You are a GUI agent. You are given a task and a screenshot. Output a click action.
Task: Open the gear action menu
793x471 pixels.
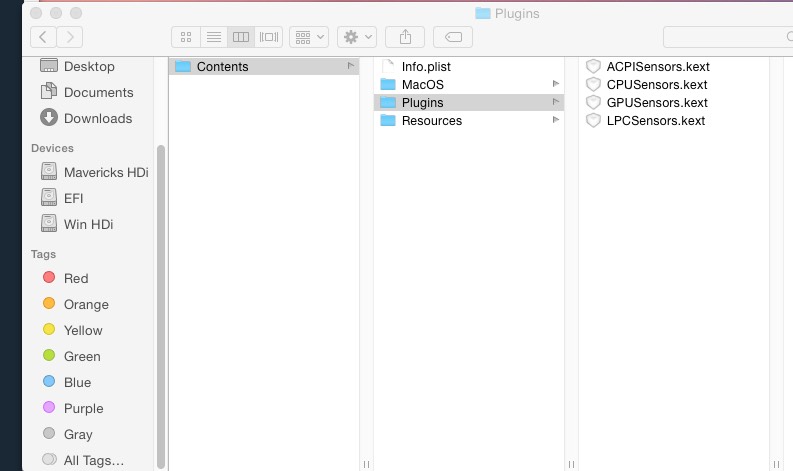(x=357, y=37)
